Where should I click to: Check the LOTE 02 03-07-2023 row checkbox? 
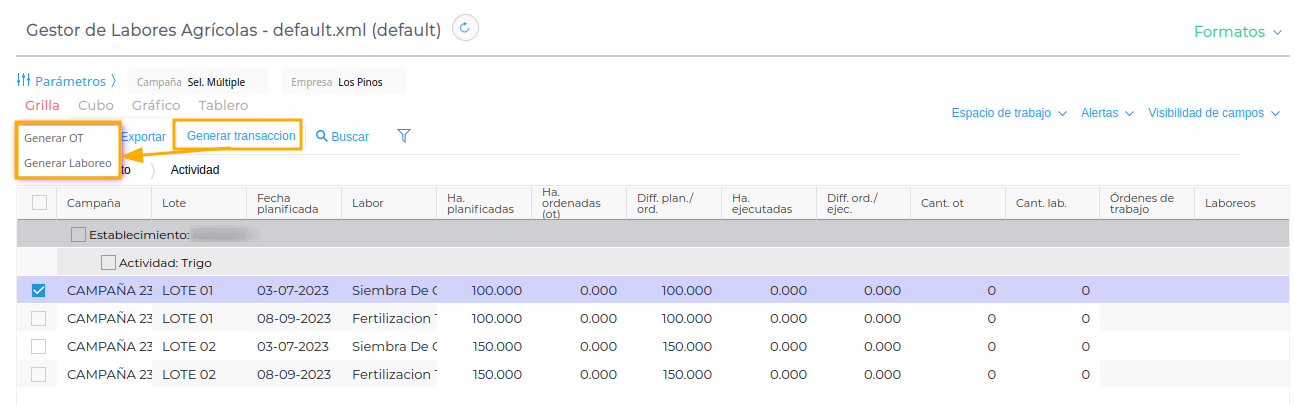click(x=39, y=347)
